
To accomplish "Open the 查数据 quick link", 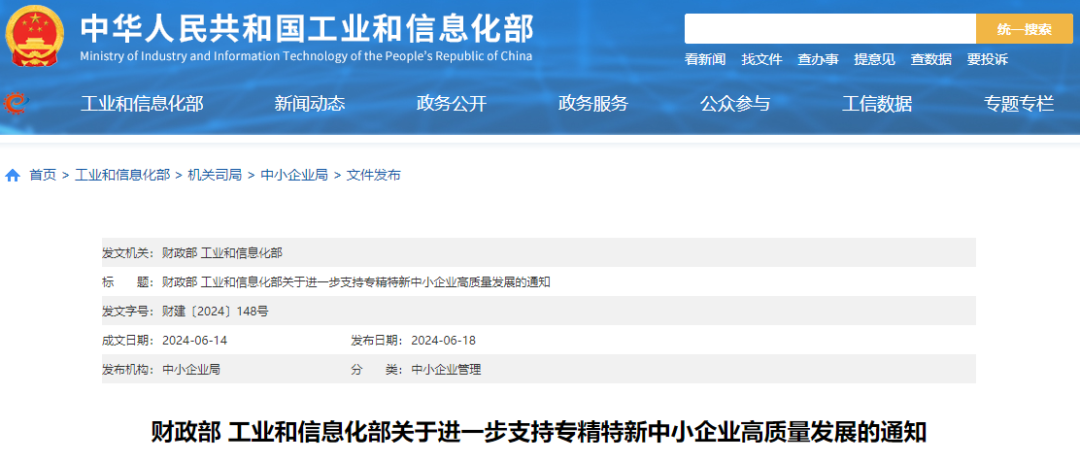I will coord(930,60).
